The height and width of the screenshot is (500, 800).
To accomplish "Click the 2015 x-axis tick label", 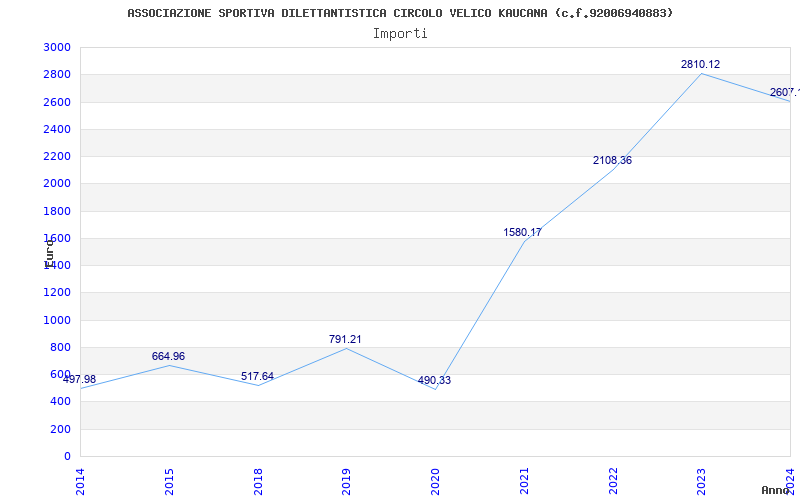I will click(169, 482).
